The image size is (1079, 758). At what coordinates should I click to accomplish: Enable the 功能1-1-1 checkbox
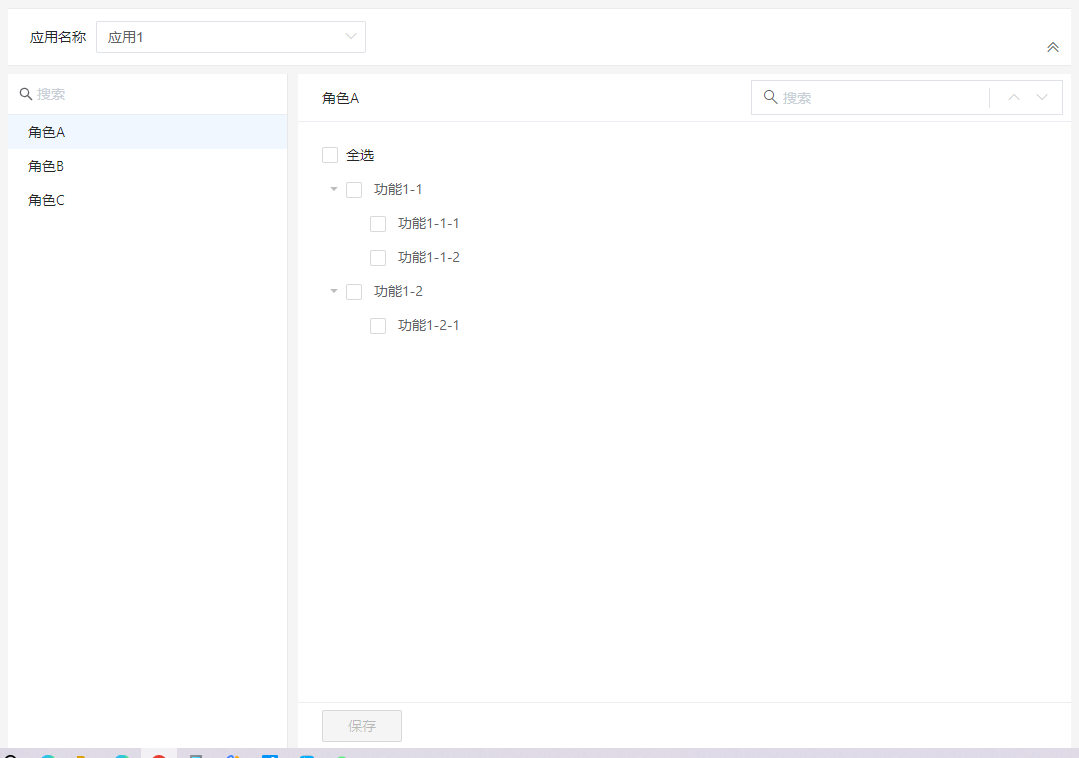click(x=378, y=224)
